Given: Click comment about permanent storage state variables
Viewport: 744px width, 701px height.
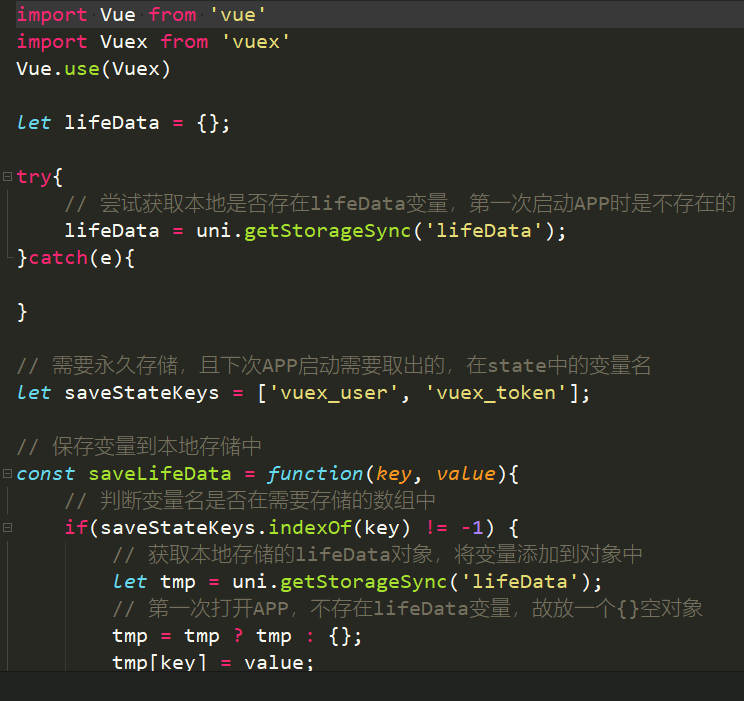Looking at the screenshot, I should pos(334,365).
